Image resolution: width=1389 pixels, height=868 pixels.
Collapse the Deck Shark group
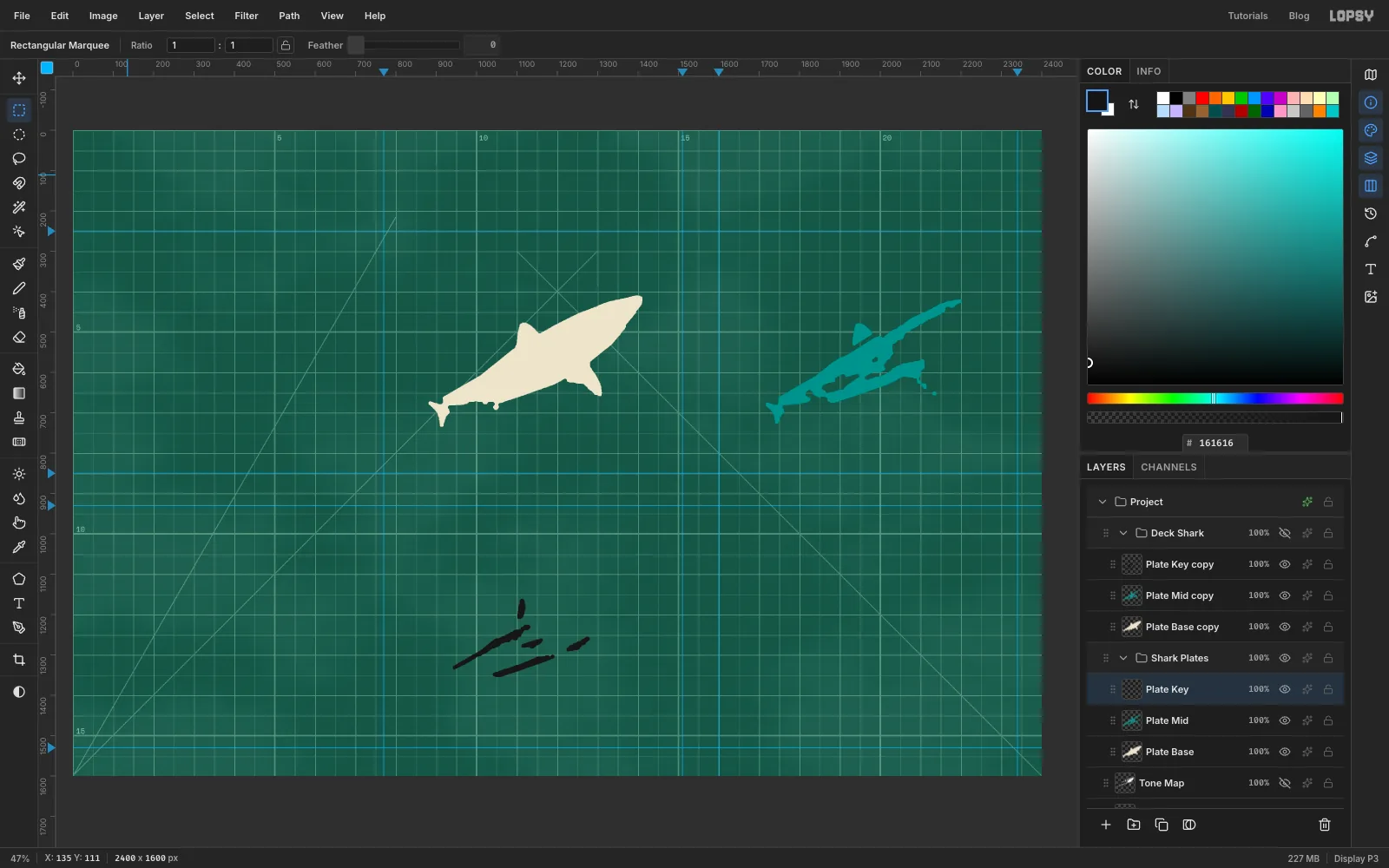click(1123, 533)
